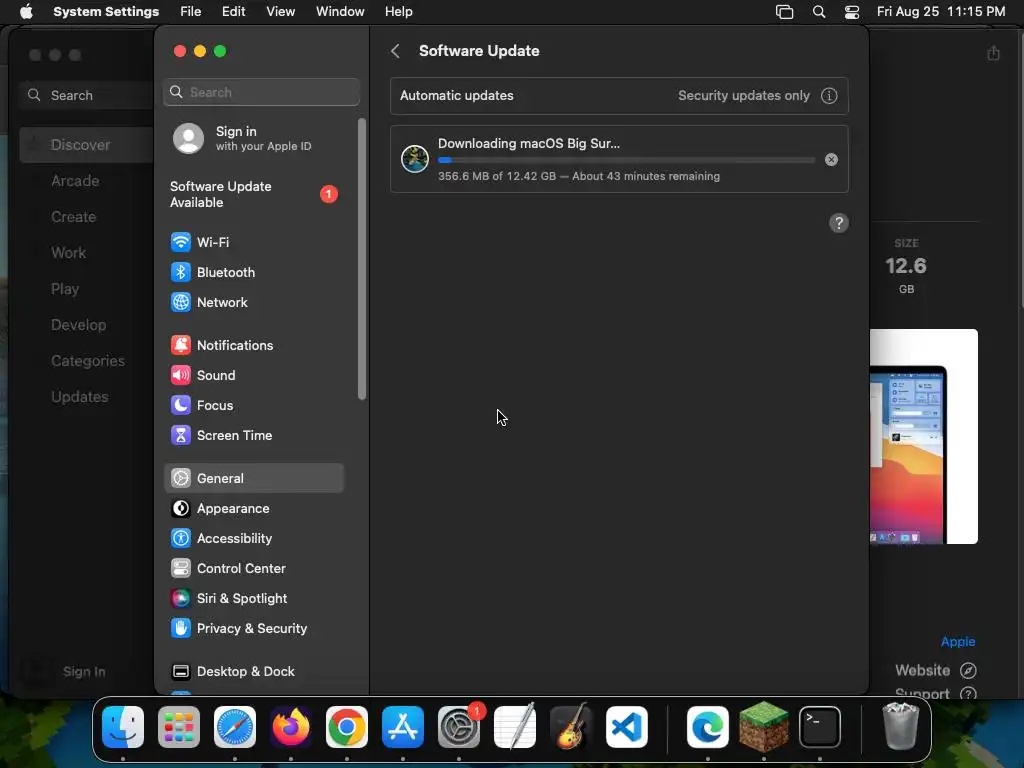Open Control Center in menu bar

coord(852,12)
